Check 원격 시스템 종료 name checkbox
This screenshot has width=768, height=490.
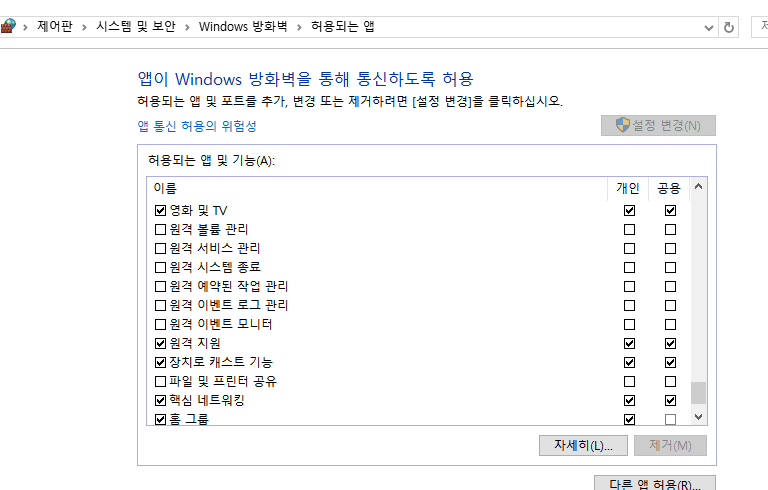160,268
